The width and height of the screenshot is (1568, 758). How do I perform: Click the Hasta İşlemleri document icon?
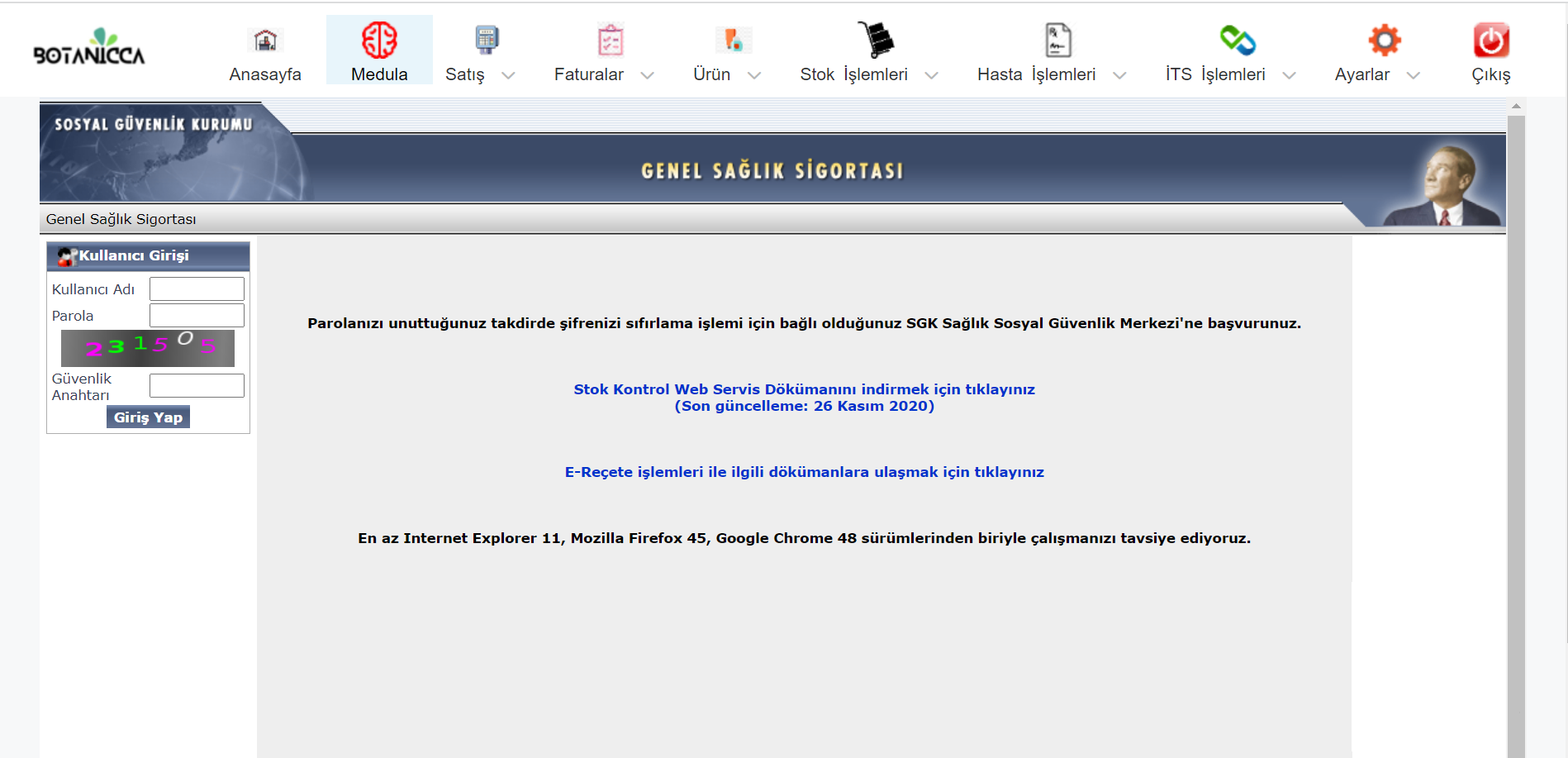[x=1058, y=40]
